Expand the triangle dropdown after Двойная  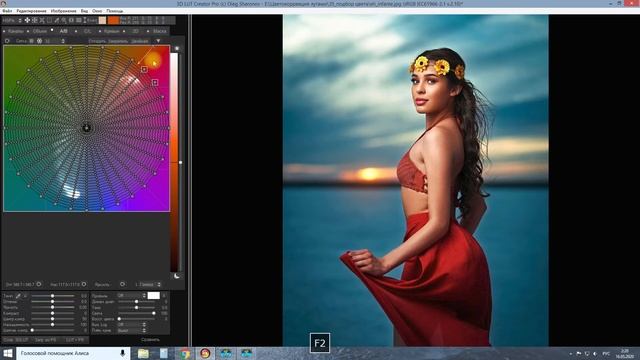click(x=158, y=41)
